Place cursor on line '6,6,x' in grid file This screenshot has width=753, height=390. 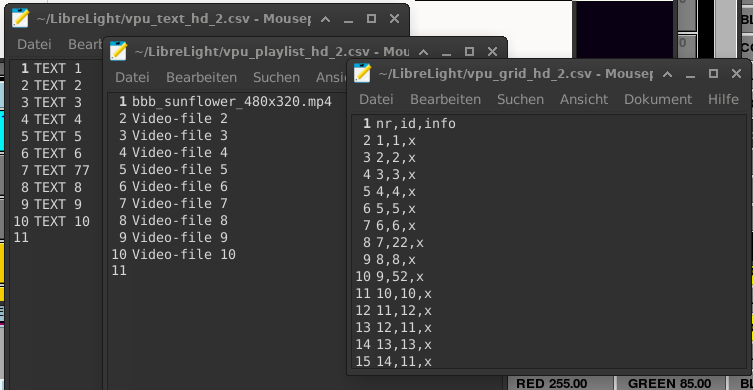pos(396,226)
